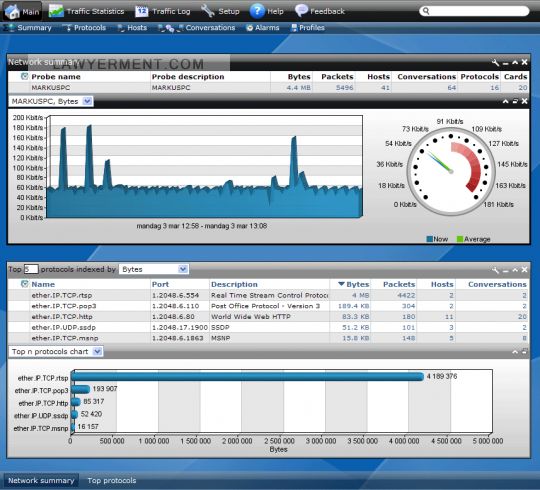Click the Protocols sub-toolbar icon
Viewport: 540px width, 490px height.
tap(68, 28)
